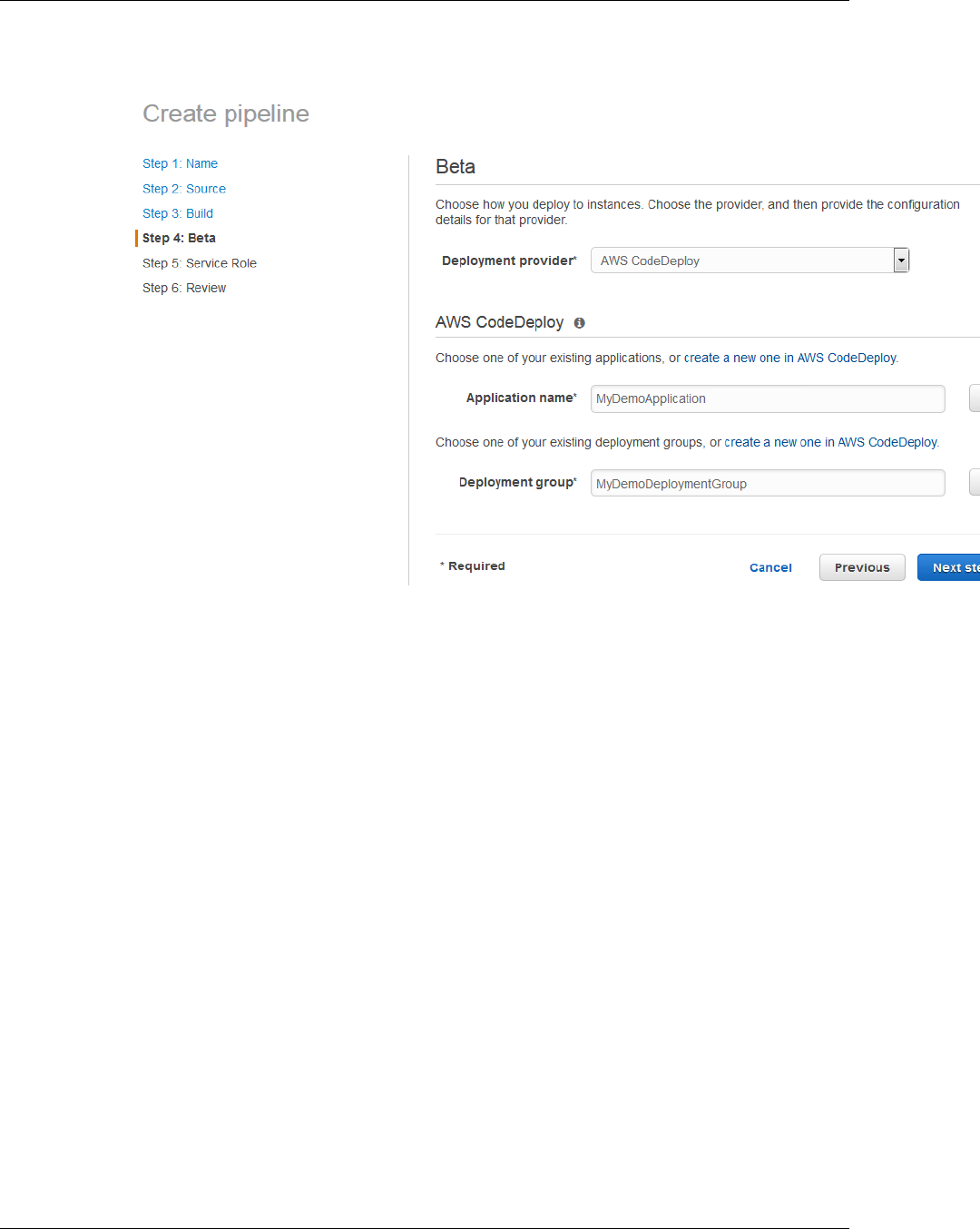This screenshot has width=980, height=1229.
Task: Select Step 5: Service Role
Action: pyautogui.click(x=200, y=263)
